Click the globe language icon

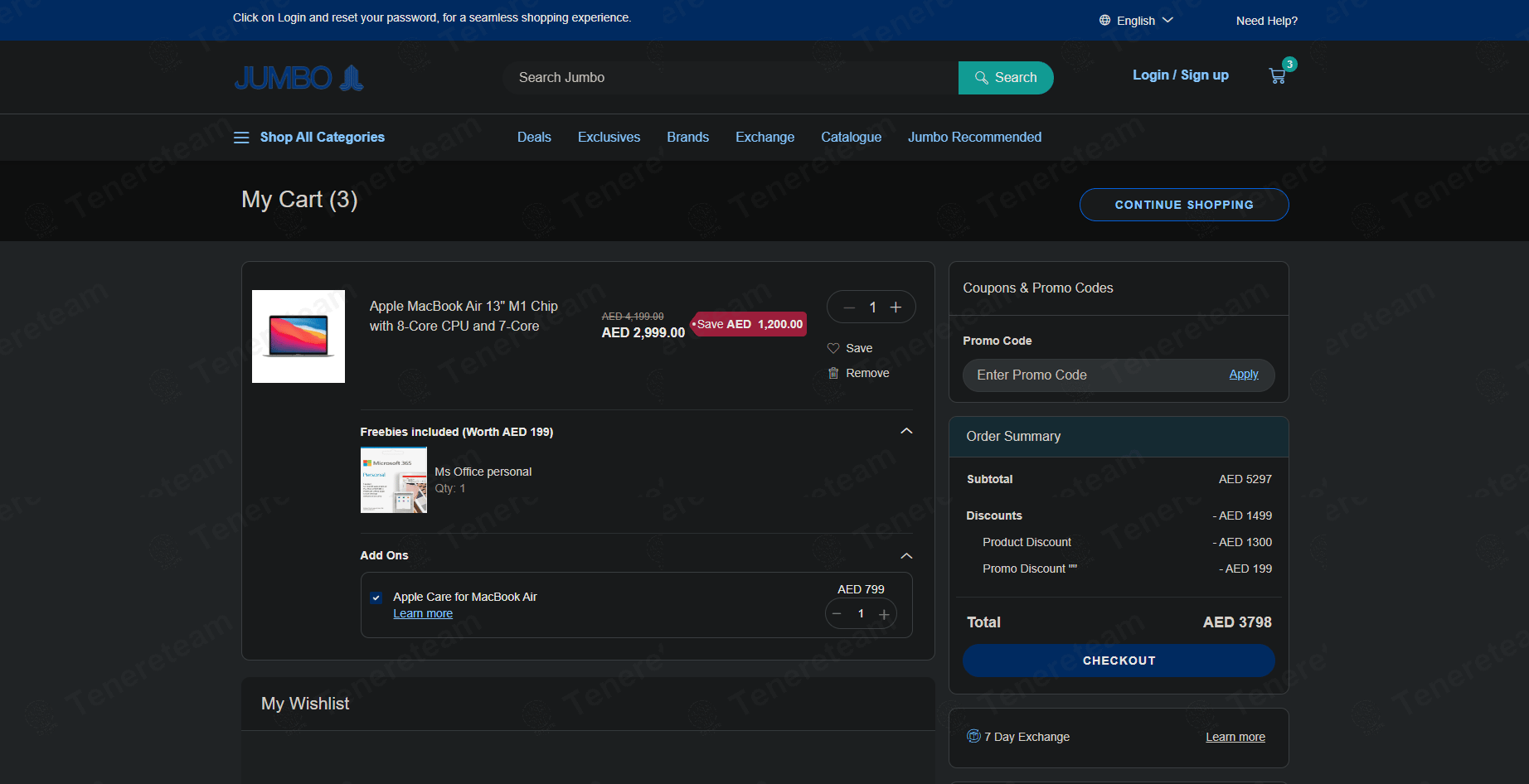click(x=1104, y=20)
